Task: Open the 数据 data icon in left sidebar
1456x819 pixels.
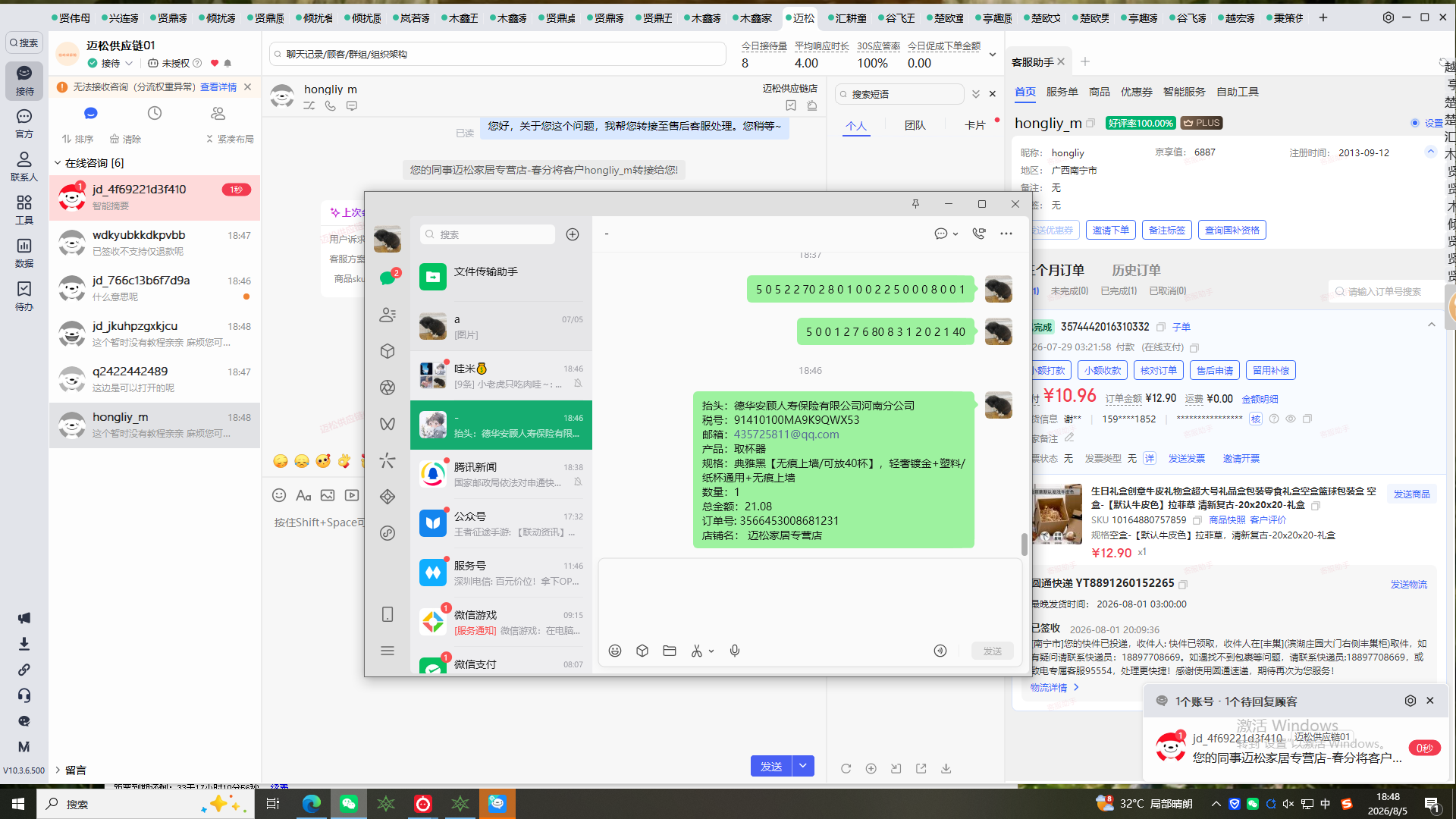Action: (24, 253)
